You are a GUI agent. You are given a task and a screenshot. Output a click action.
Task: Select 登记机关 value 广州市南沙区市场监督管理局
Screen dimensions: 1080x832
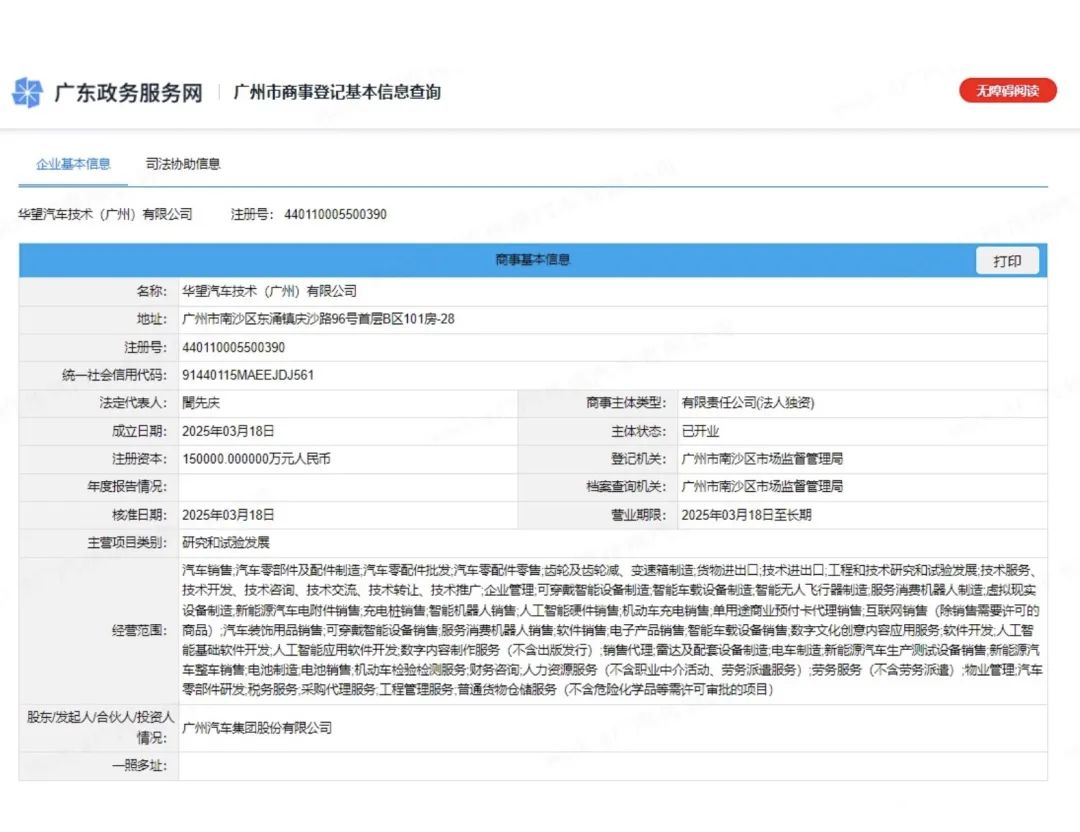[762, 459]
